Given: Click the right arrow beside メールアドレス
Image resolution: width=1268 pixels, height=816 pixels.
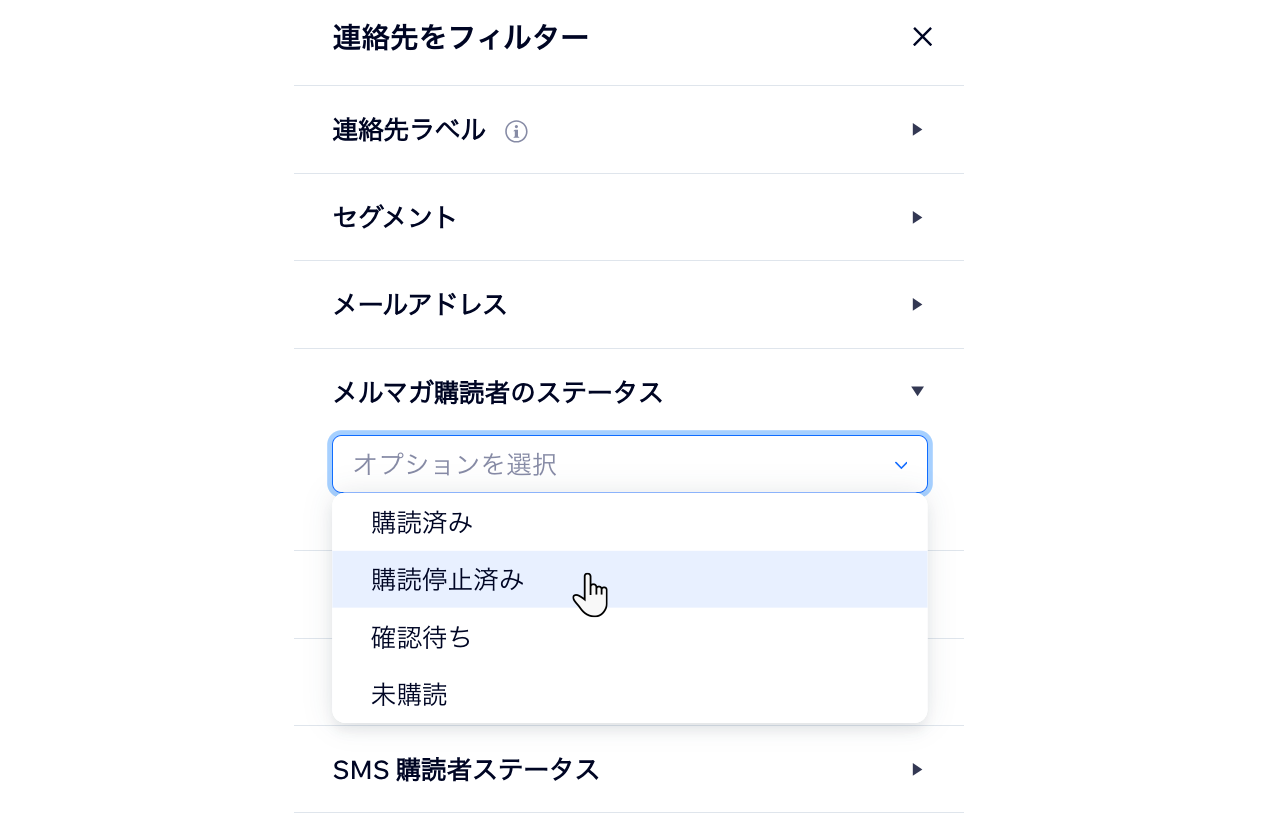Looking at the screenshot, I should coord(917,304).
